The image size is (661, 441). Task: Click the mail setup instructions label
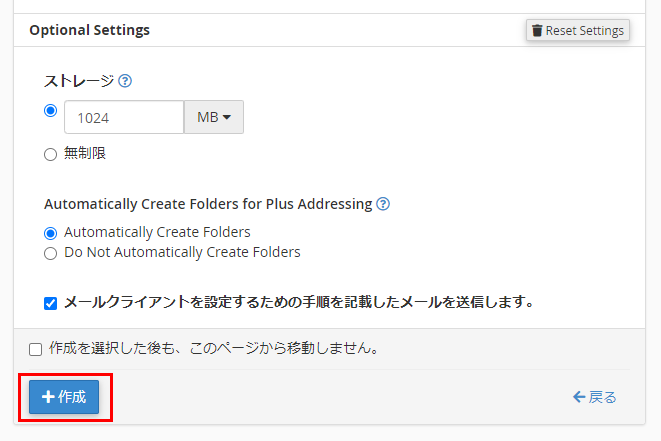coord(298,301)
